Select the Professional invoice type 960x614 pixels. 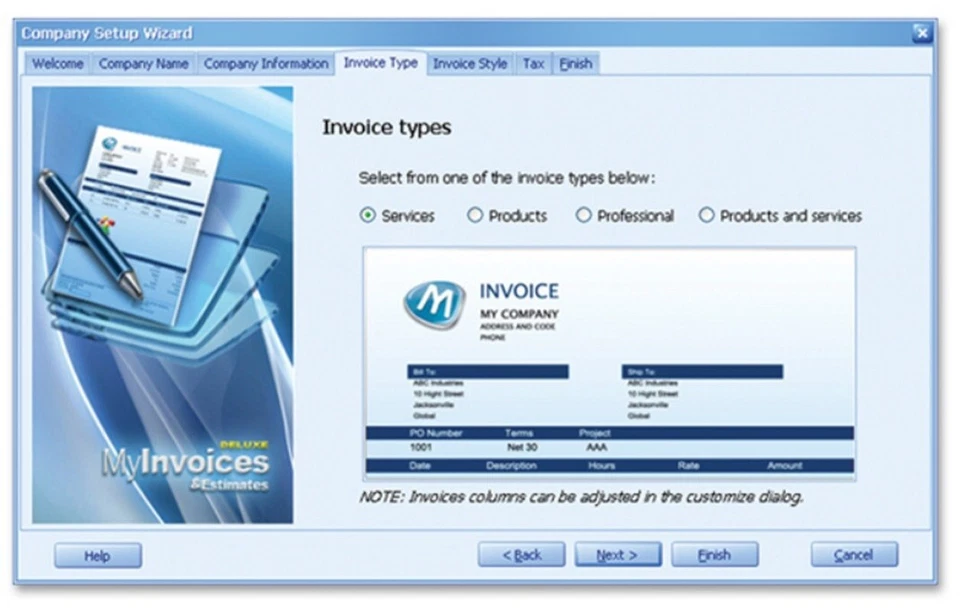pyautogui.click(x=582, y=215)
